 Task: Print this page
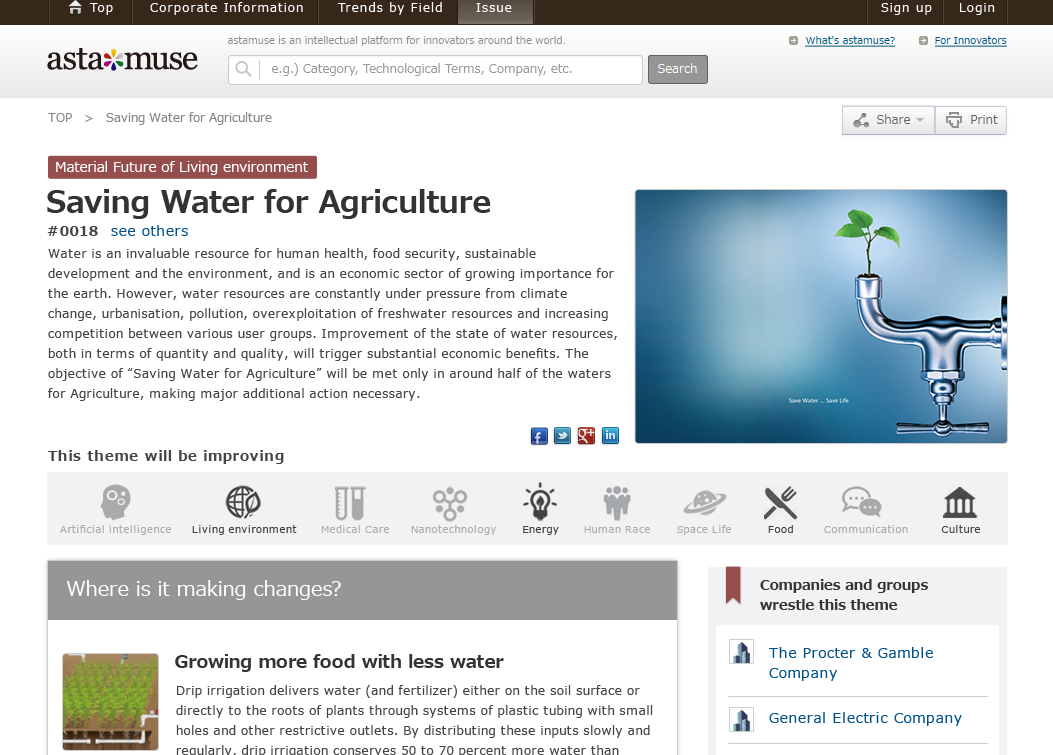coord(971,120)
